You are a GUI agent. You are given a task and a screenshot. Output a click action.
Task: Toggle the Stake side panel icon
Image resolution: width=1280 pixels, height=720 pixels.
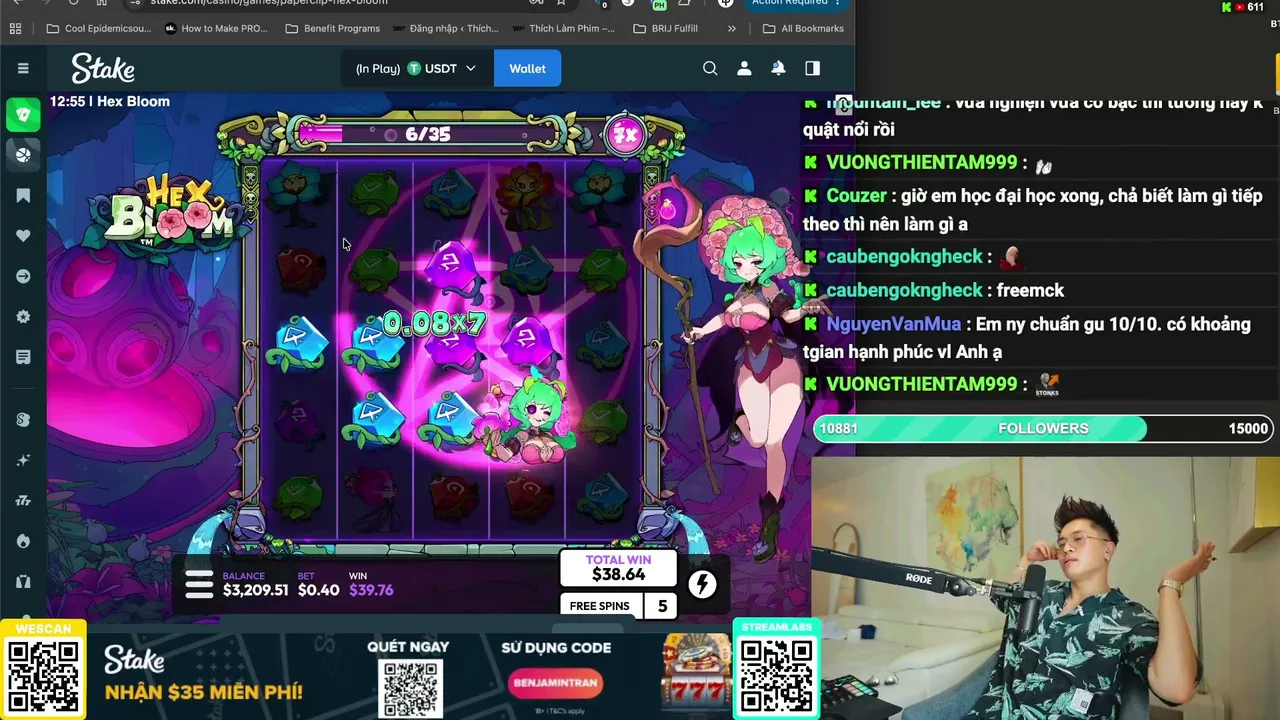[812, 68]
